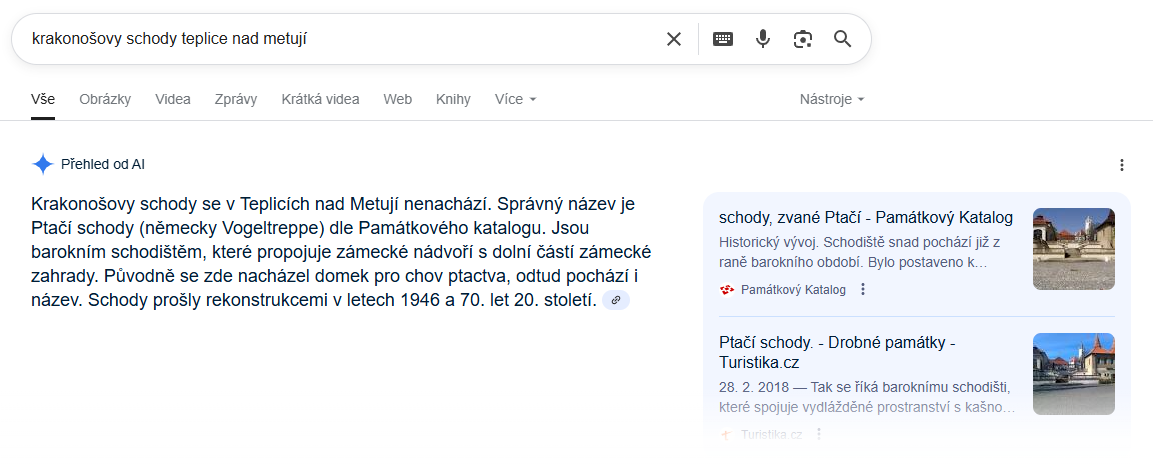Click into the search text field
The image size is (1153, 464).
(338, 39)
